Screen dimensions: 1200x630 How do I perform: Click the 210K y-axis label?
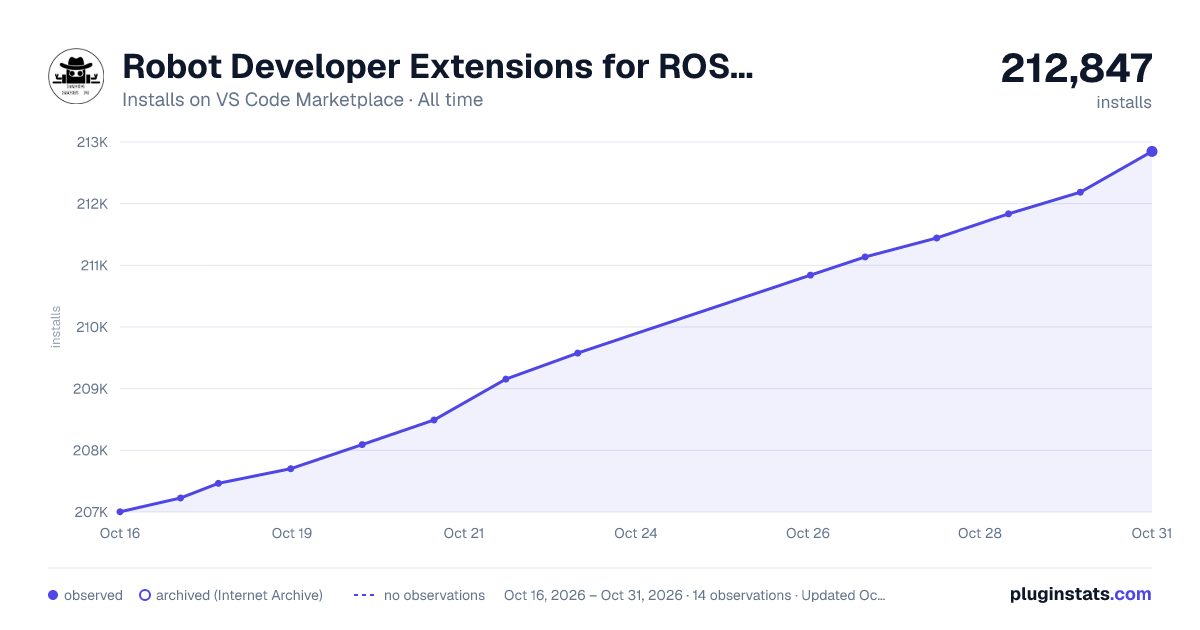click(91, 327)
